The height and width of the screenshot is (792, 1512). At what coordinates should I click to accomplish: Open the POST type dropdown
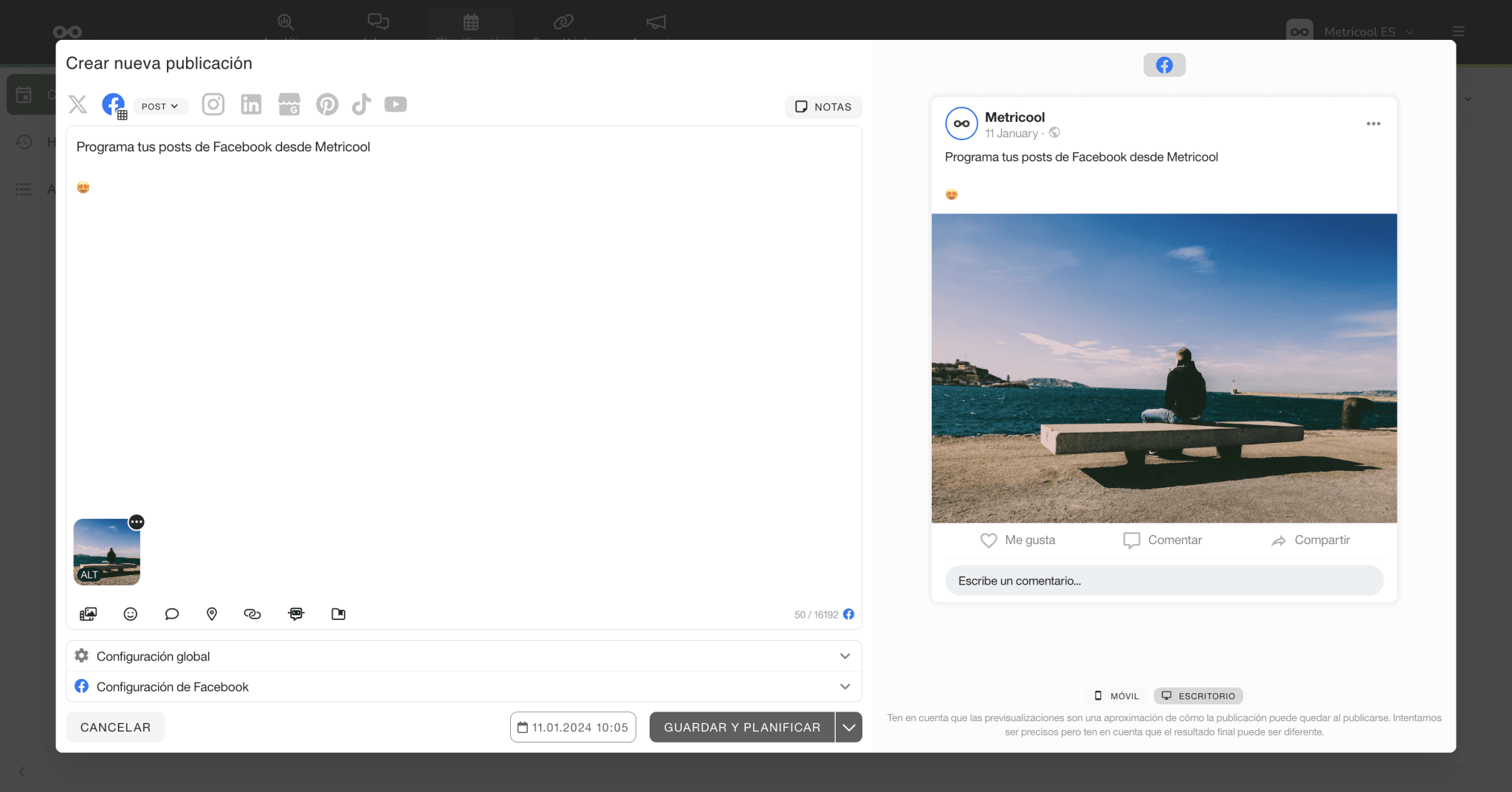tap(160, 106)
